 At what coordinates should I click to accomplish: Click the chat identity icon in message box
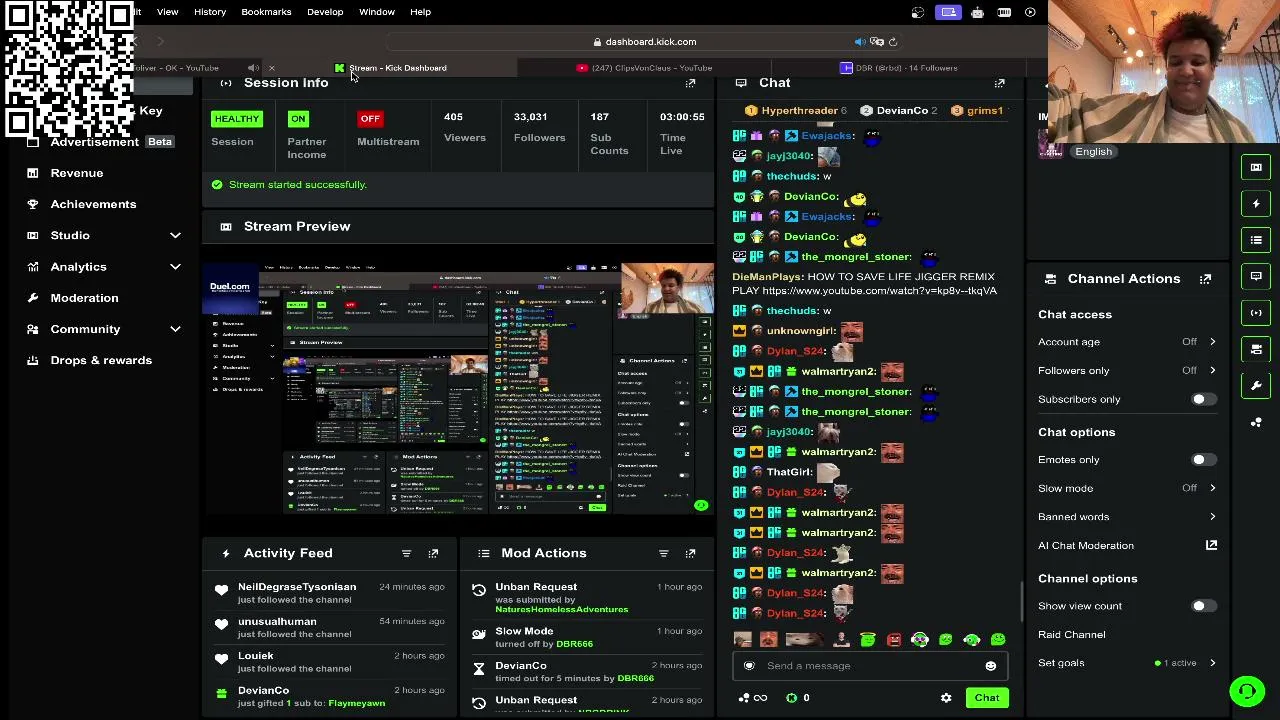click(x=749, y=666)
